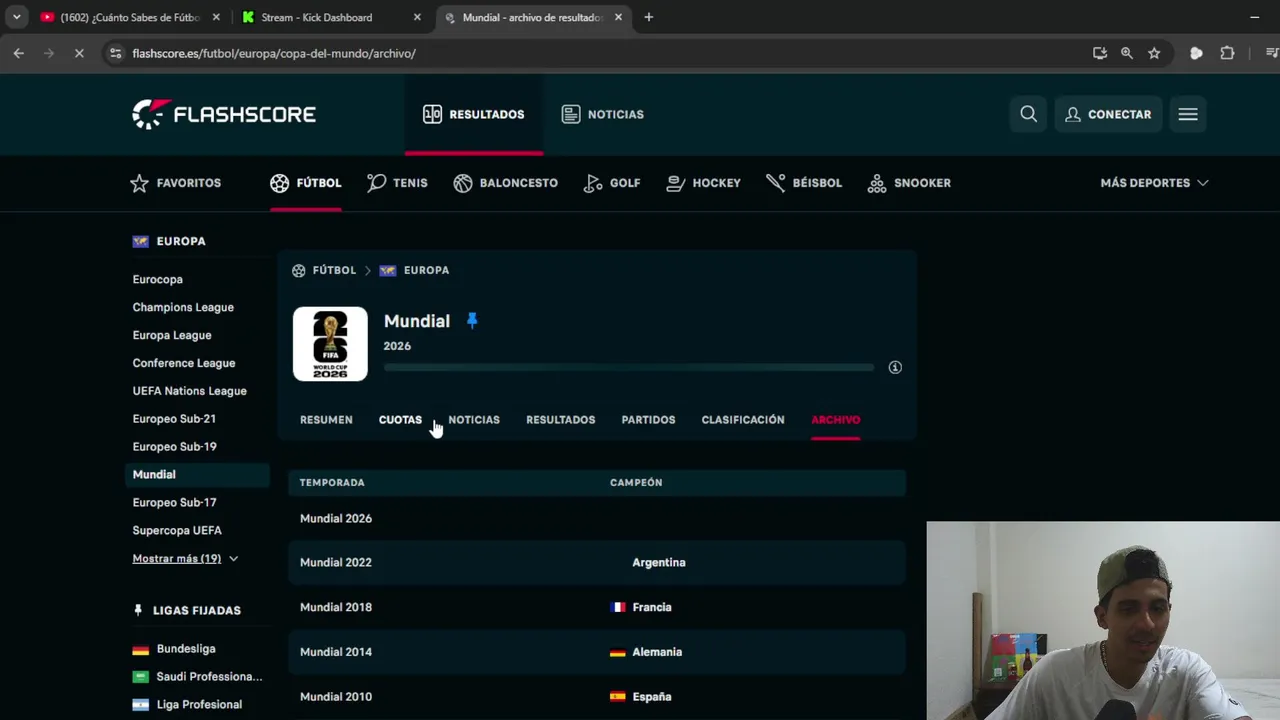Select the Hockey icon
The width and height of the screenshot is (1280, 720).
(676, 183)
